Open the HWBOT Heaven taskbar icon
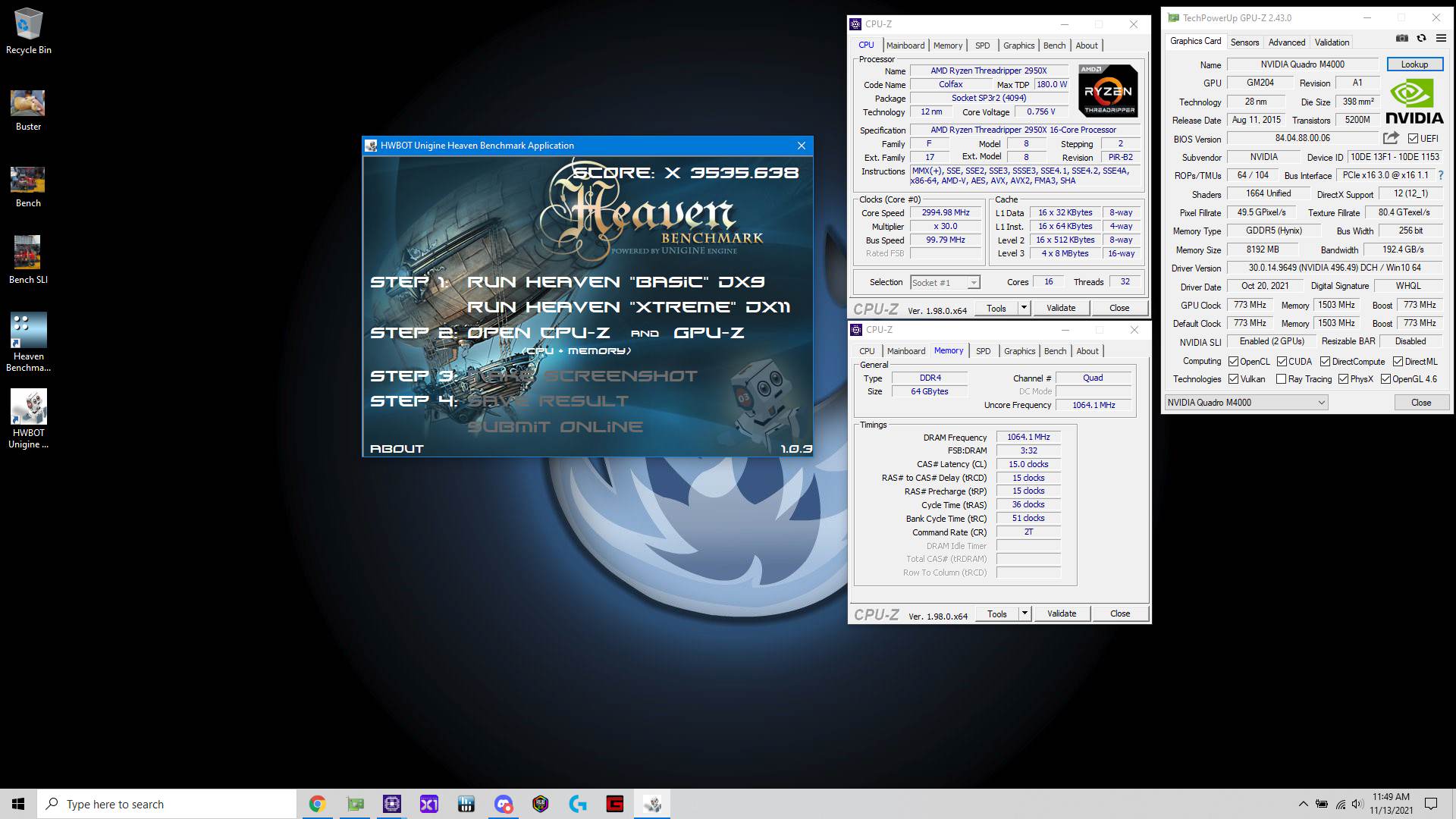Screen dimensions: 1456x819 click(x=652, y=804)
